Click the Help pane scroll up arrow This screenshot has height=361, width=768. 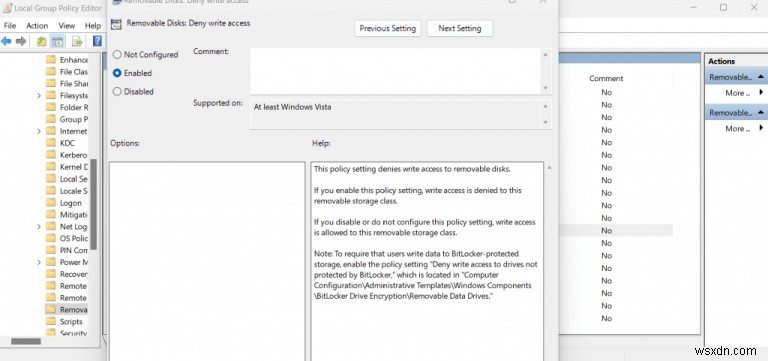[x=549, y=168]
